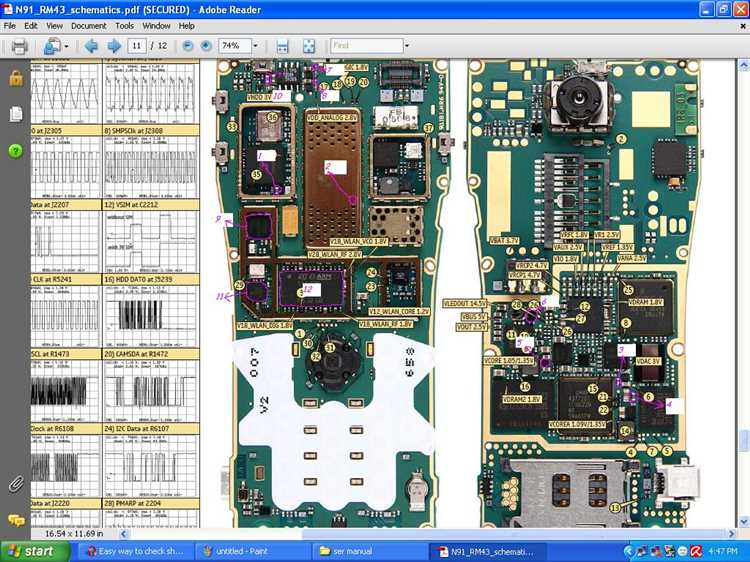Click the VBAT 3.7V label on the board
The width and height of the screenshot is (750, 562).
pos(504,240)
